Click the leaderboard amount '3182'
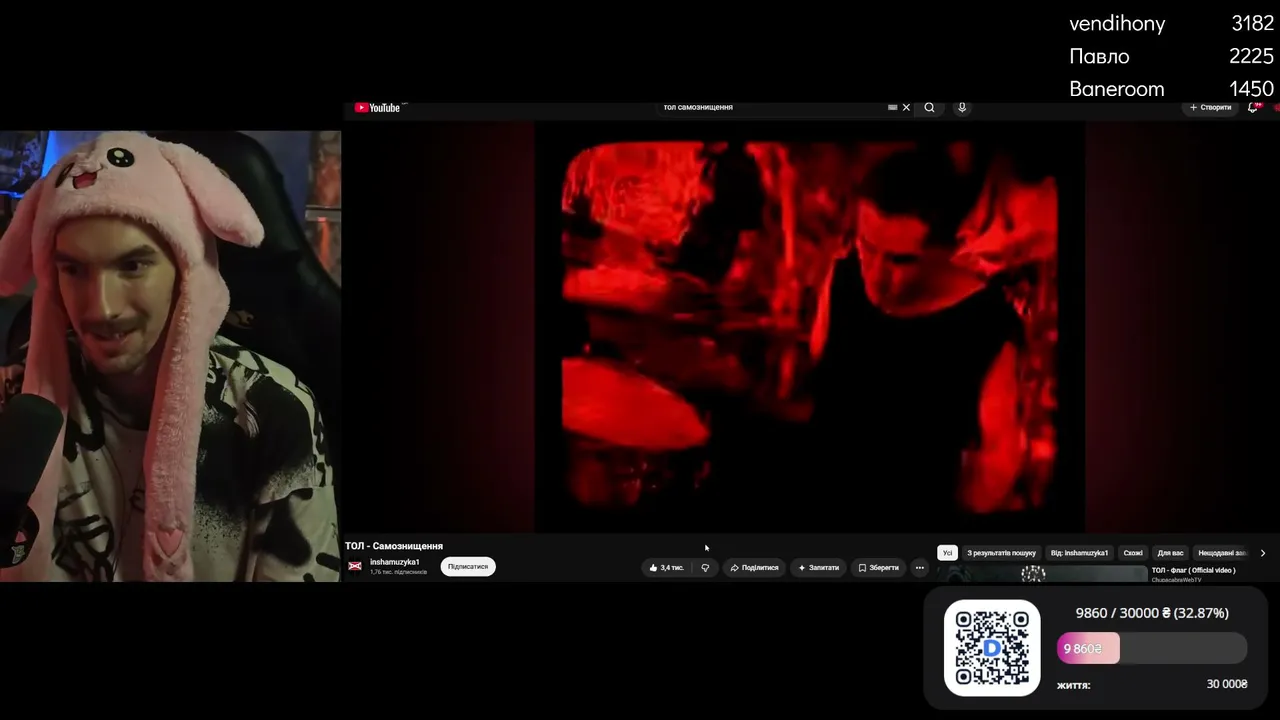 1252,24
